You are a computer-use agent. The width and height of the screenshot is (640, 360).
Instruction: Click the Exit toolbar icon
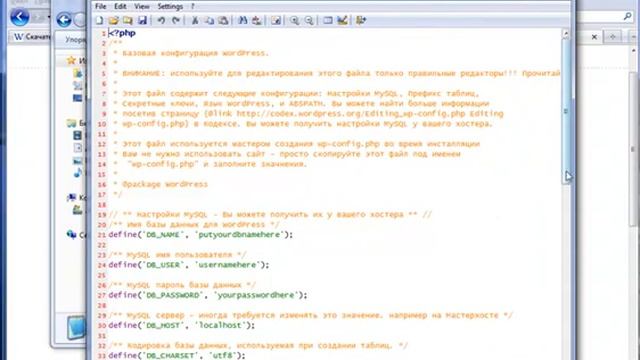pyautogui.click(x=361, y=20)
